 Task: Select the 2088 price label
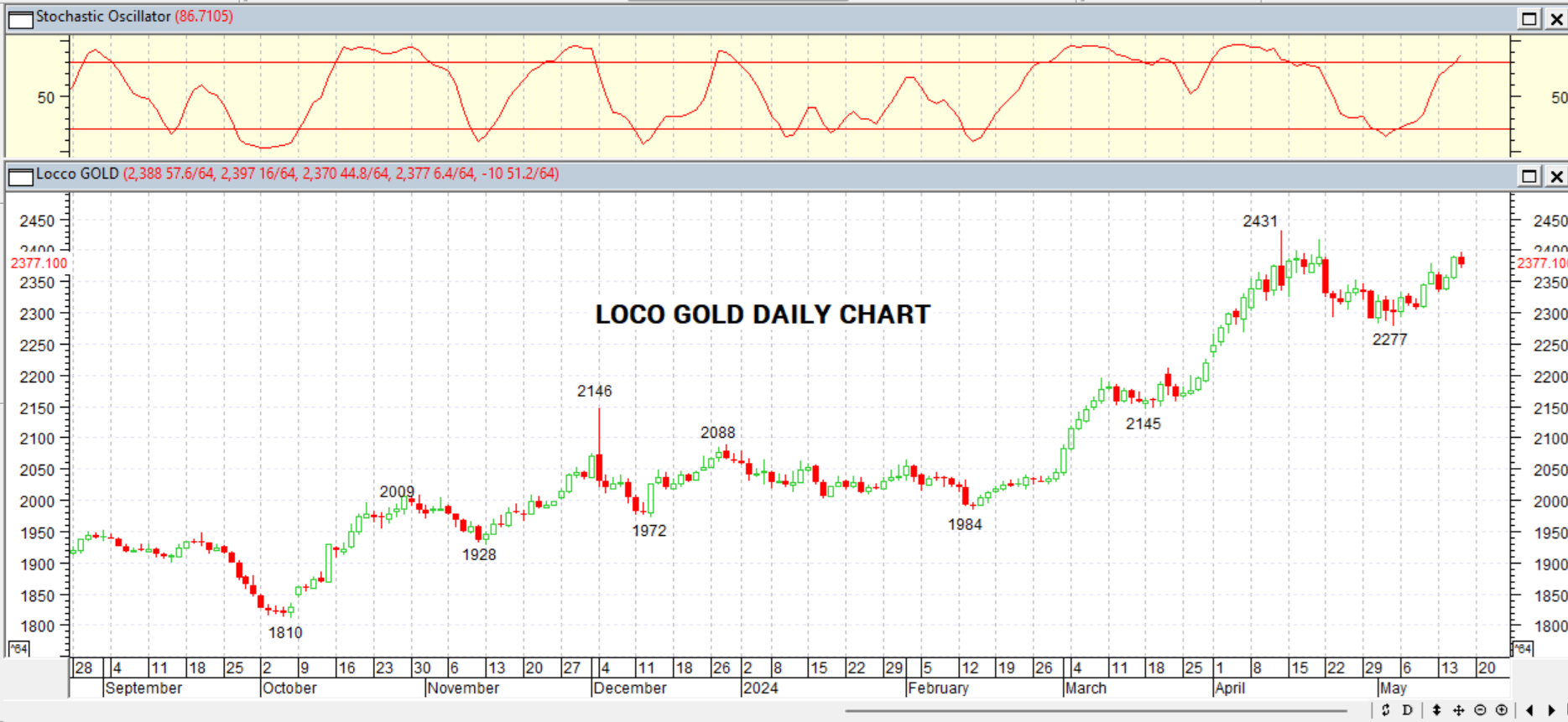click(717, 433)
